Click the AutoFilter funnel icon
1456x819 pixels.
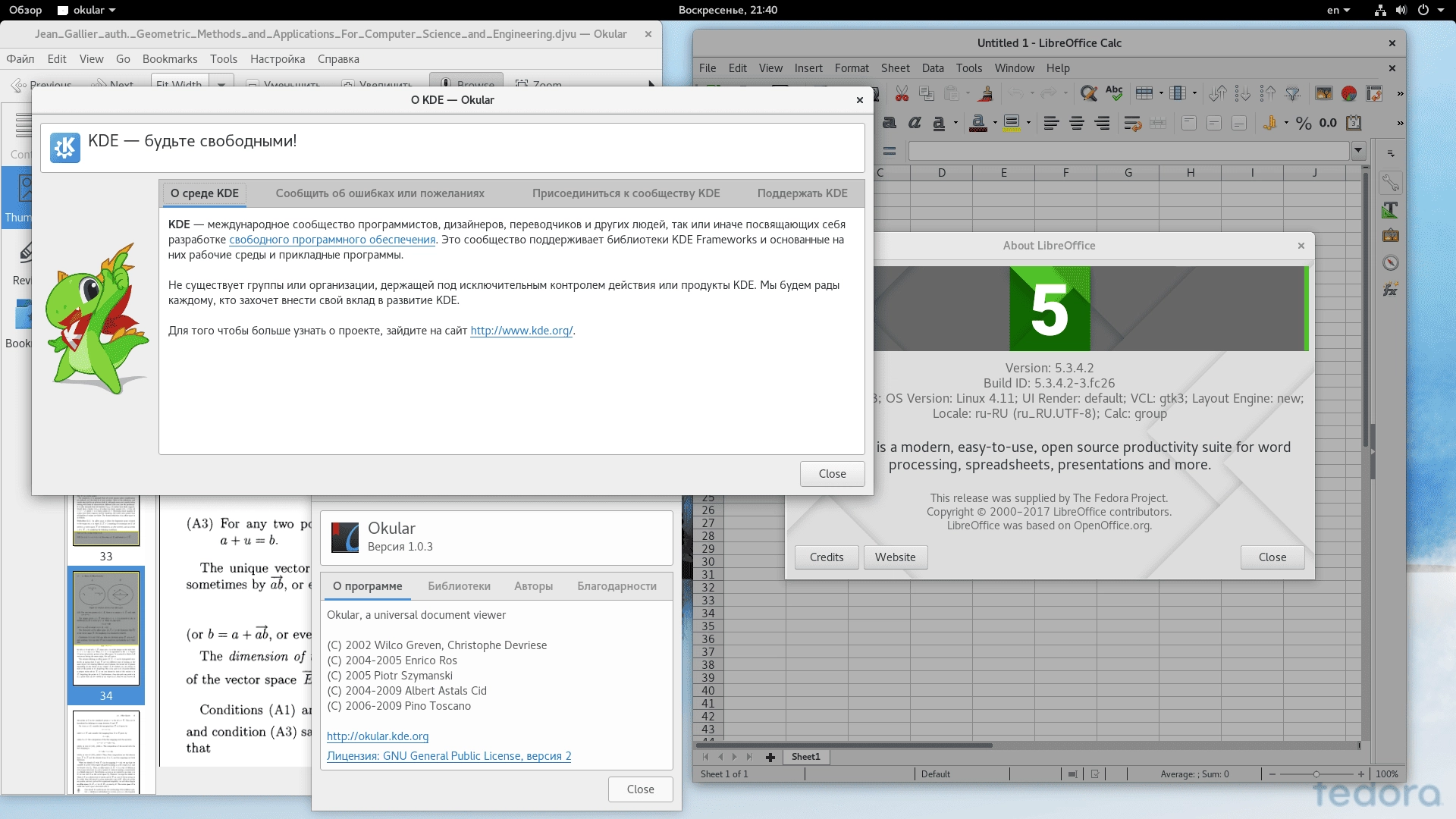[1293, 93]
